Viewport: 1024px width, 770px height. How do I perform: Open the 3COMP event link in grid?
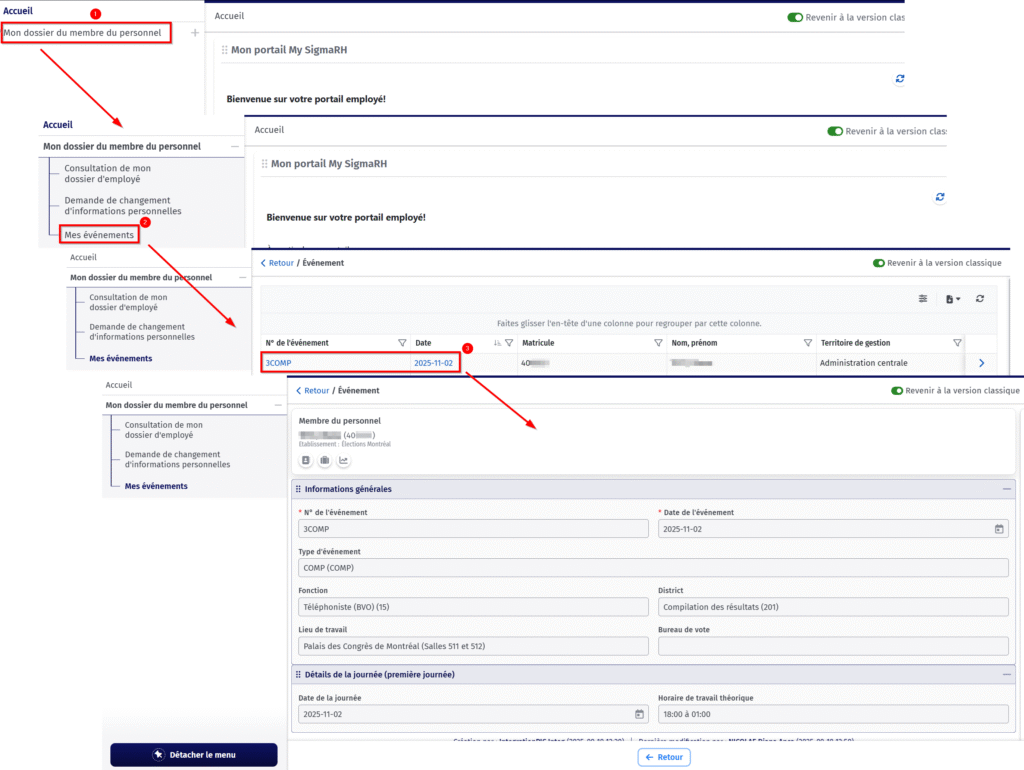(279, 363)
